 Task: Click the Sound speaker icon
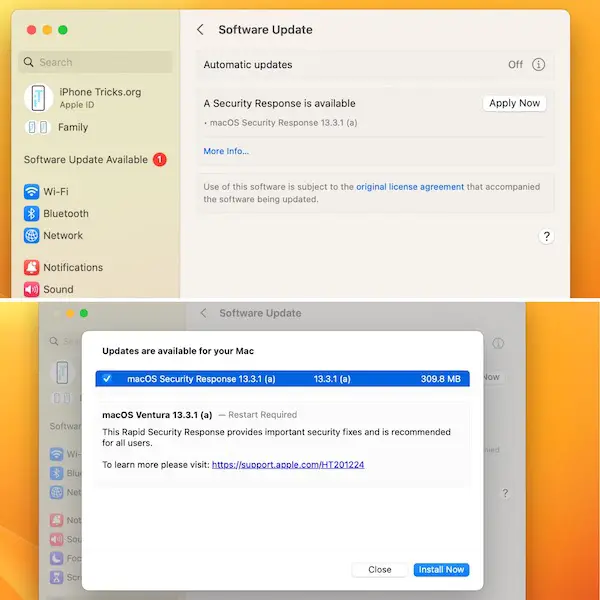(32, 289)
